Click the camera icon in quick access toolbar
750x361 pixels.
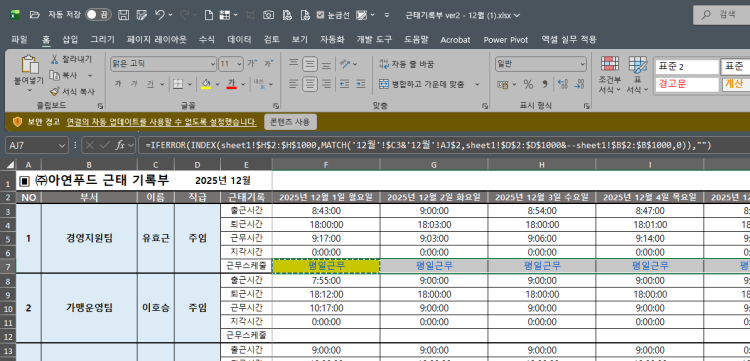268,15
